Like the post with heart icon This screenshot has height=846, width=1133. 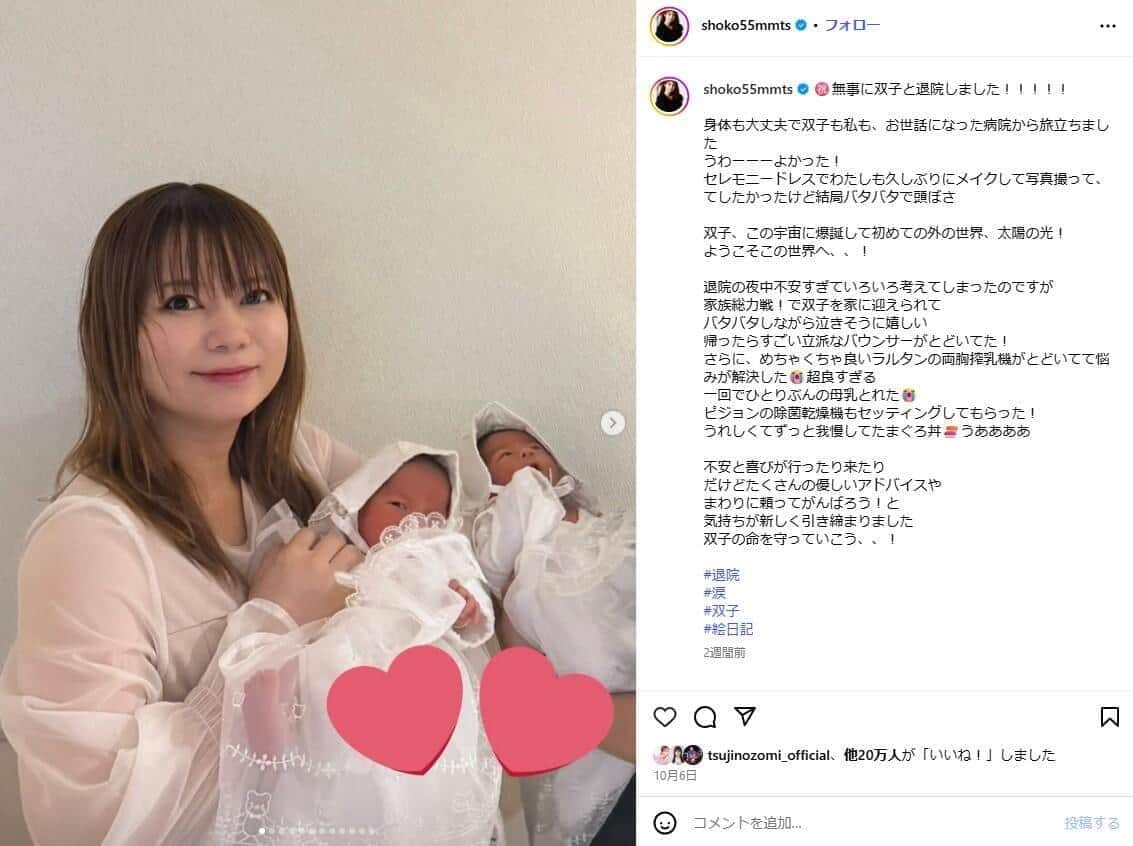point(664,717)
